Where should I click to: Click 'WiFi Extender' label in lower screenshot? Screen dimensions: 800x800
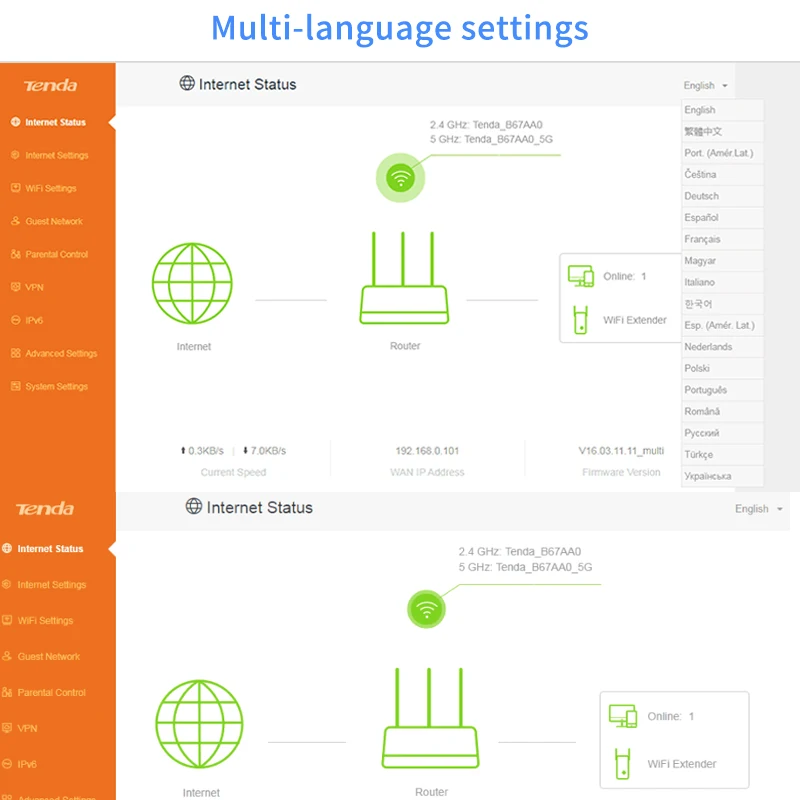click(682, 764)
